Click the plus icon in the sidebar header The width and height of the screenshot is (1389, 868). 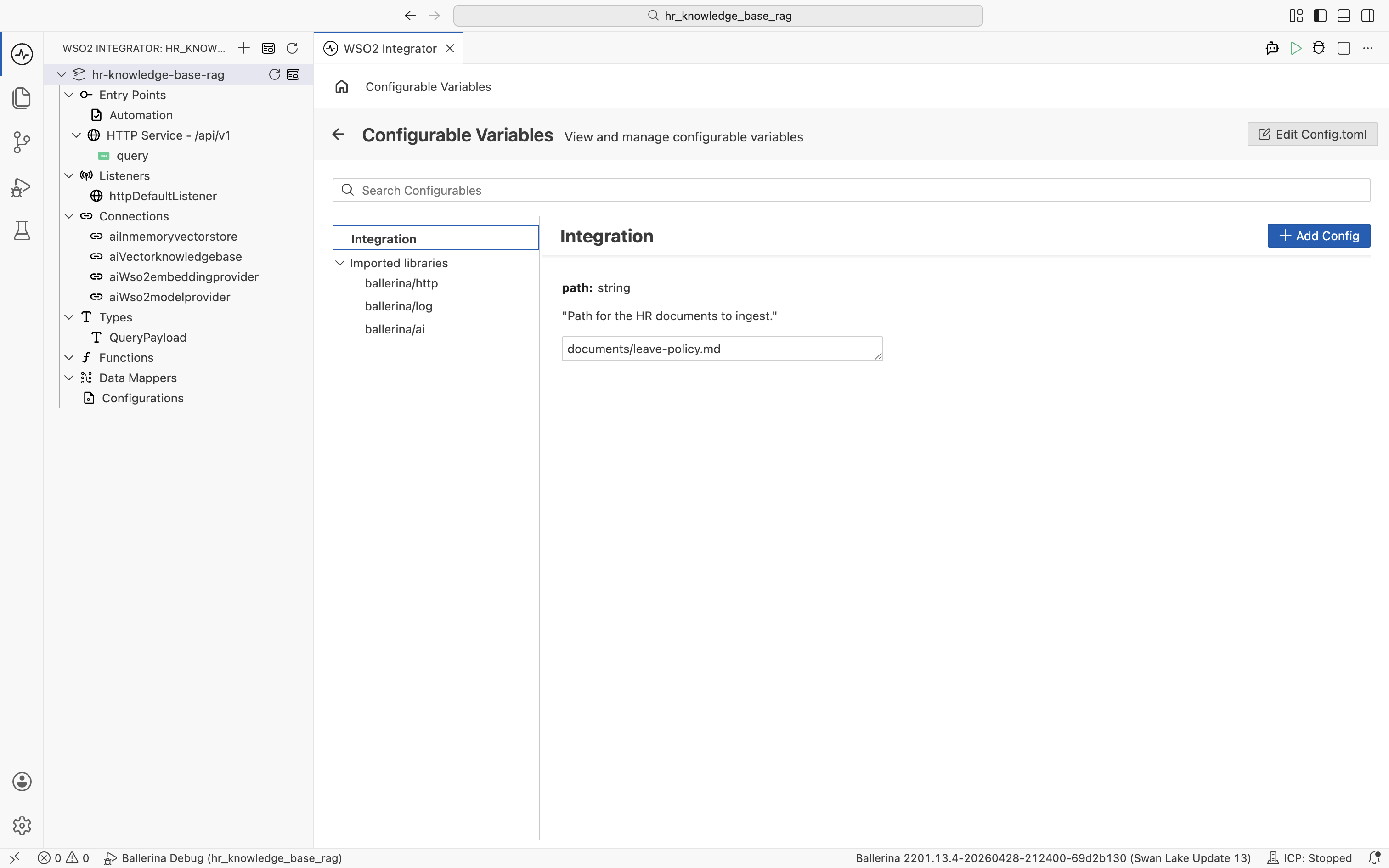pos(244,48)
